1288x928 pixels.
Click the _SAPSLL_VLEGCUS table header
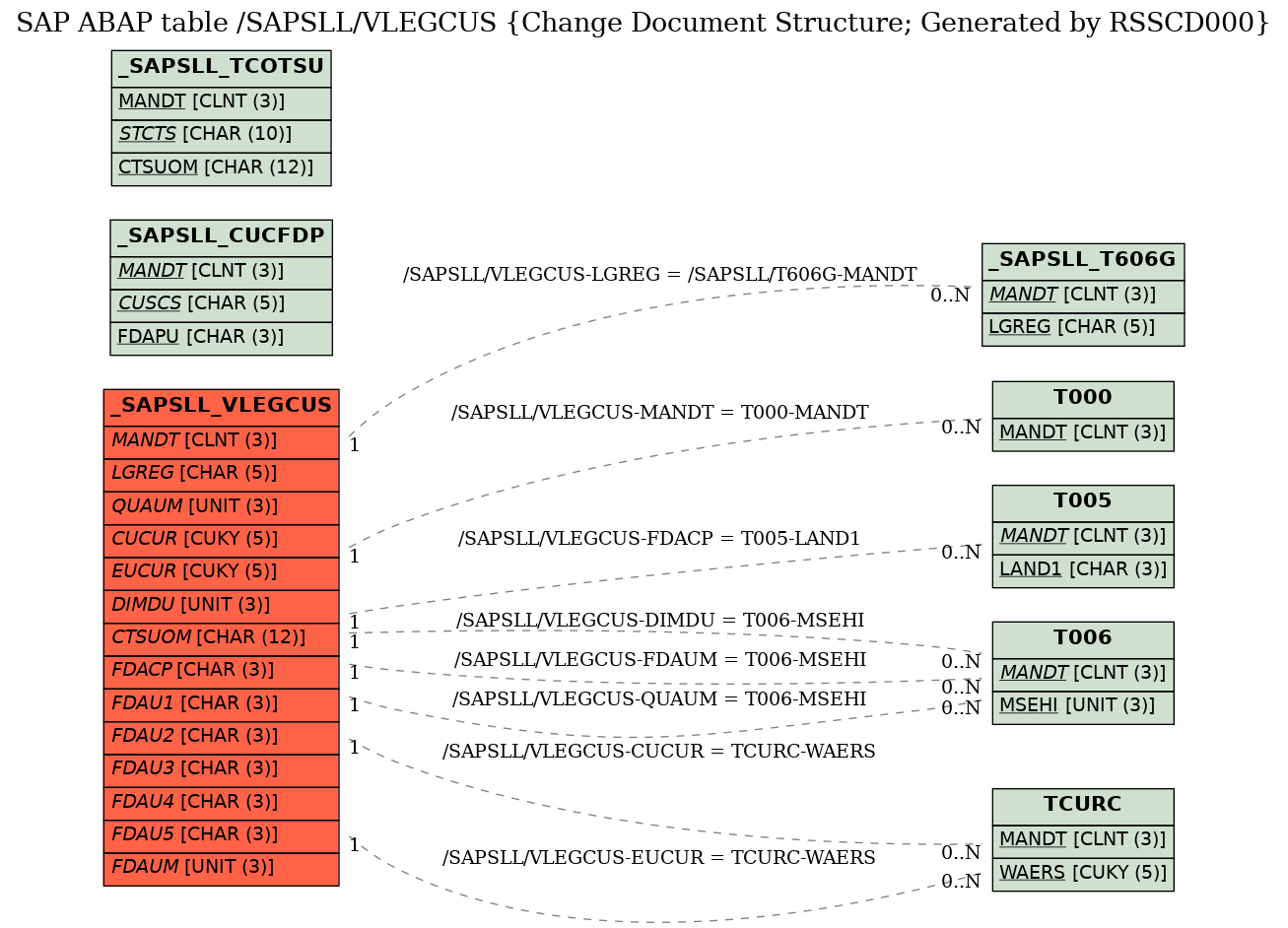click(x=221, y=407)
